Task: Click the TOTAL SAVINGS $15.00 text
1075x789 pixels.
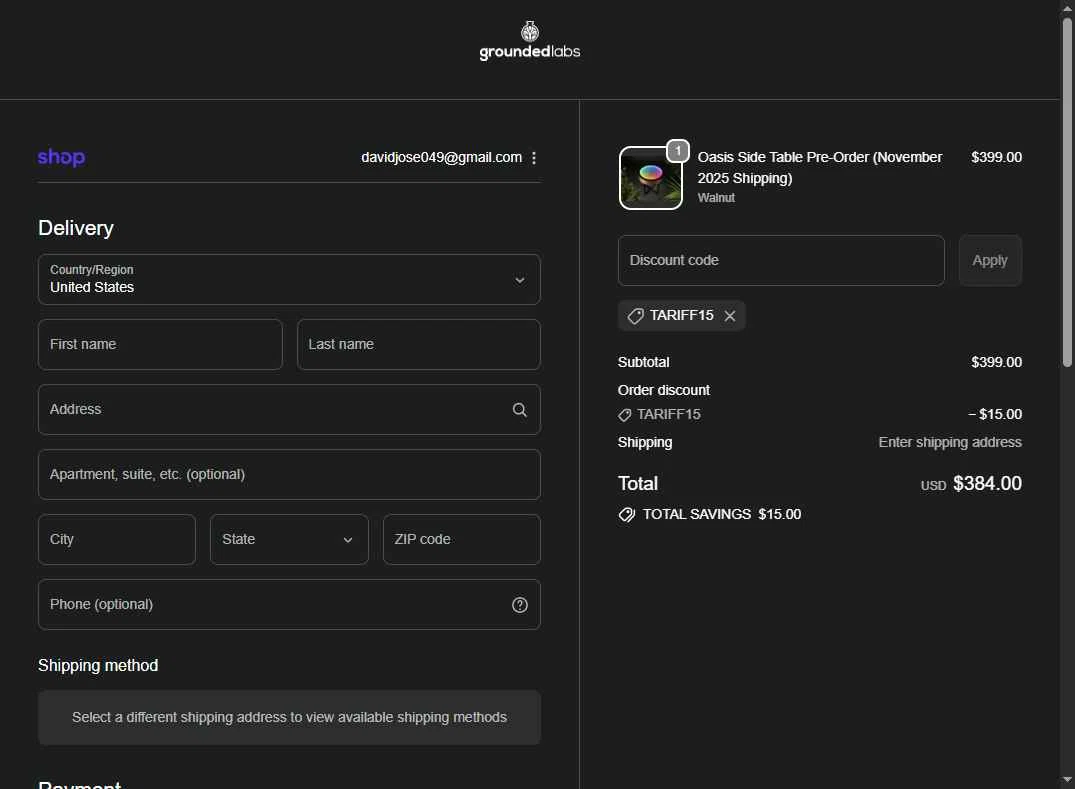Action: pyautogui.click(x=721, y=514)
